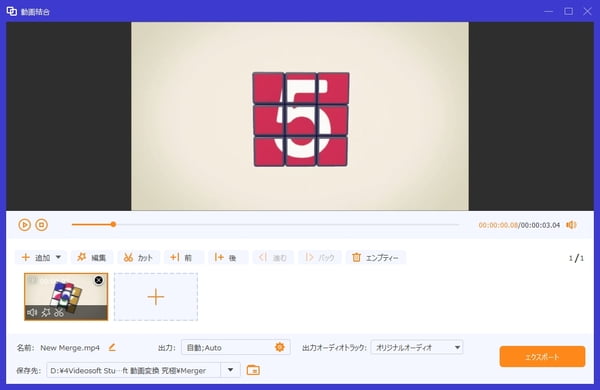Click the save location path field
This screenshot has height=390, width=600.
coord(134,370)
